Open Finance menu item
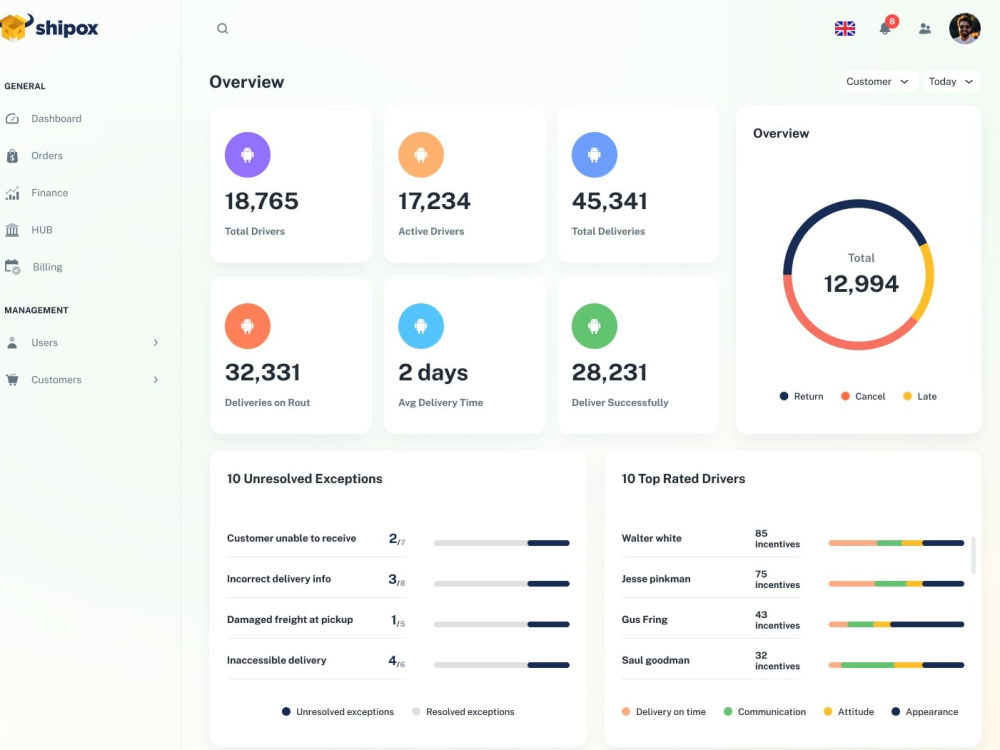Screen dimensions: 1000x750 pyautogui.click(x=50, y=193)
